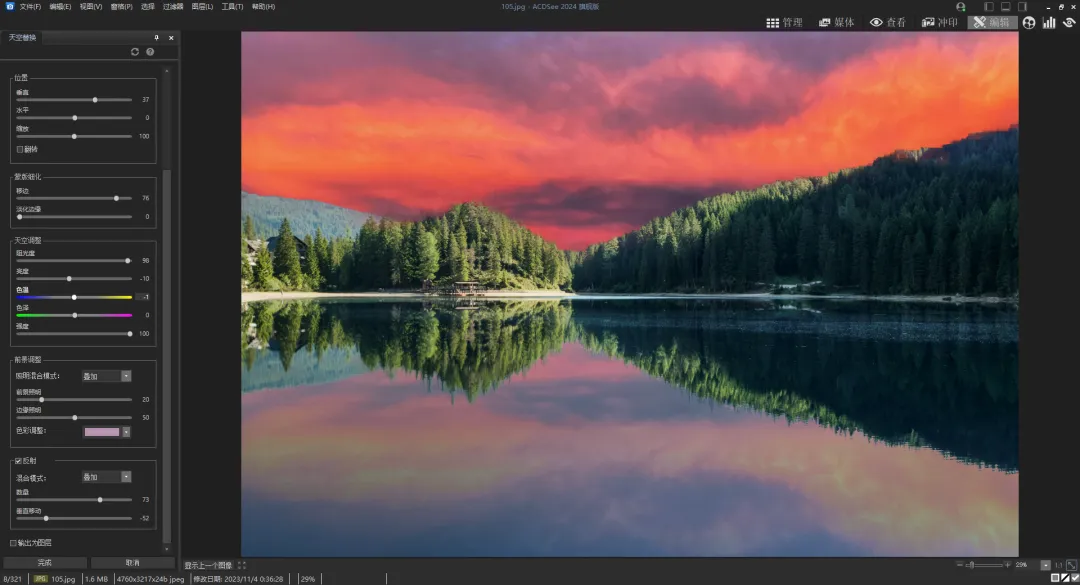Viewport: 1080px width, 585px height.
Task: Click 显示上一个图像 button
Action: [x=208, y=566]
